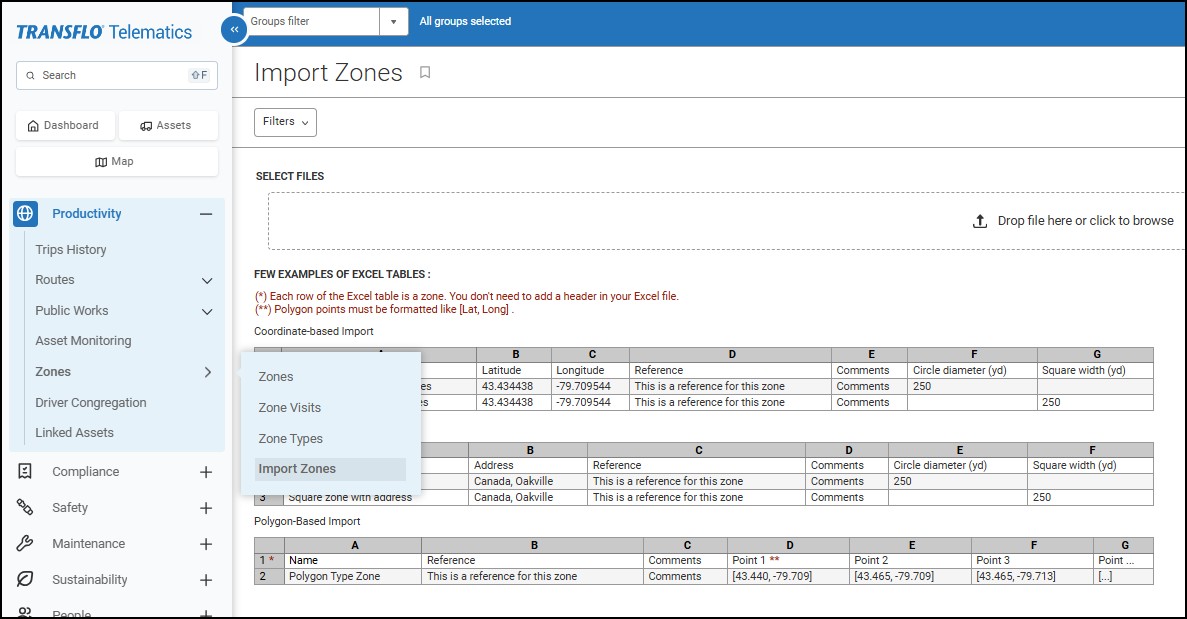The image size is (1187, 619).
Task: Choose Zone Types in the Zones submenu
Action: point(291,439)
